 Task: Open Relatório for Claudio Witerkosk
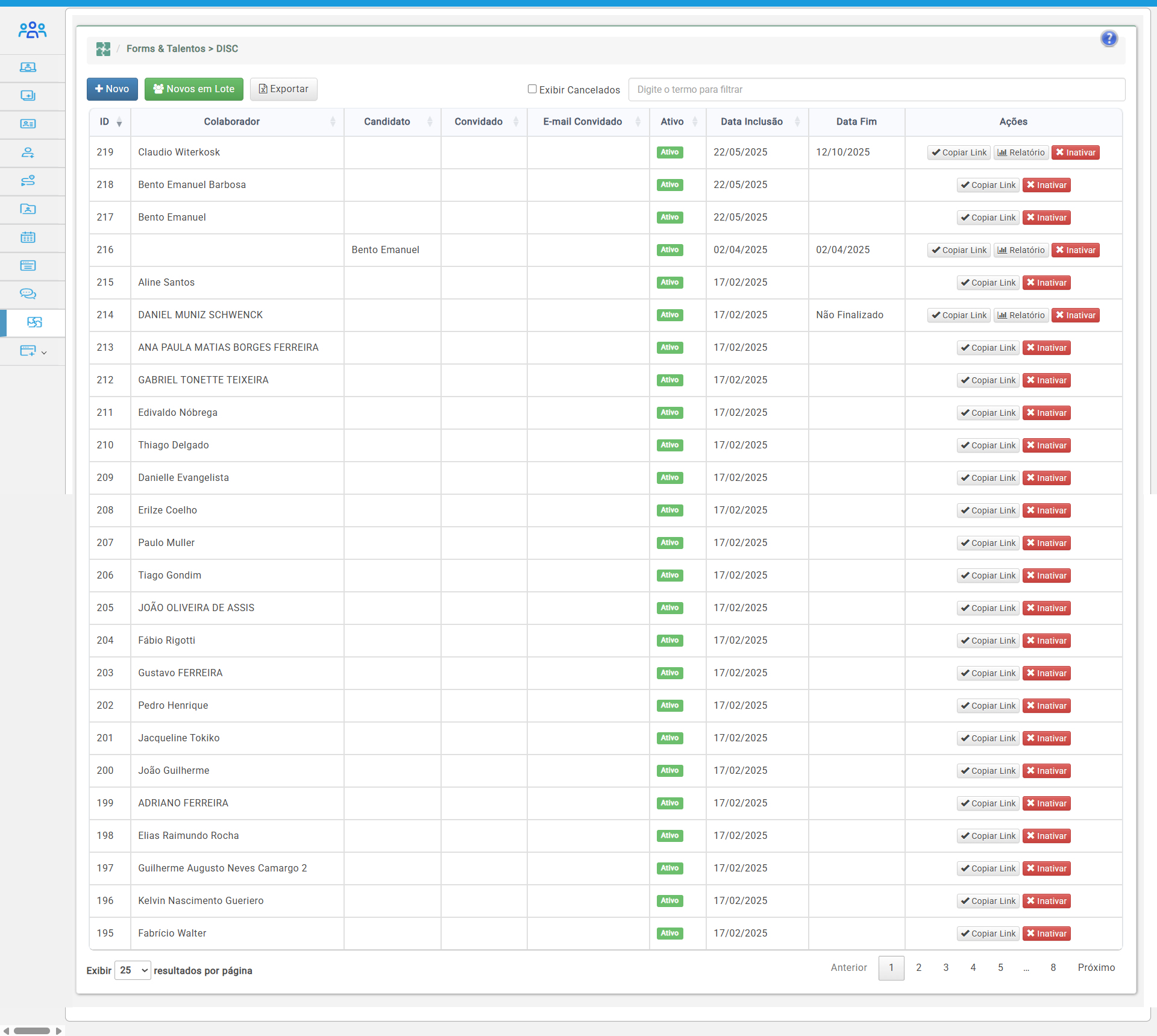click(x=1021, y=152)
